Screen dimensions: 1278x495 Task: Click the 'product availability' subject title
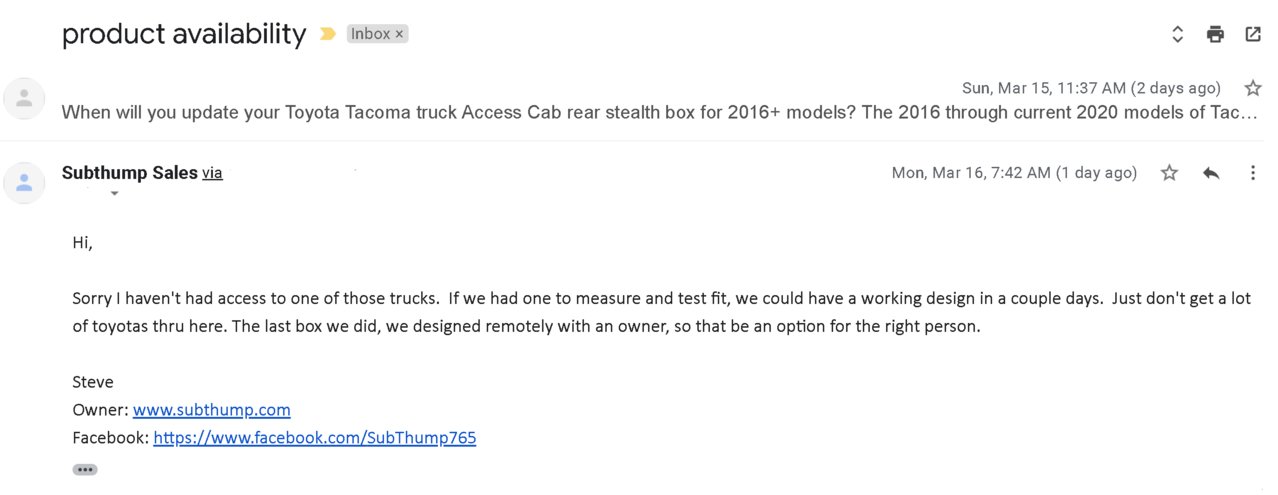click(184, 34)
